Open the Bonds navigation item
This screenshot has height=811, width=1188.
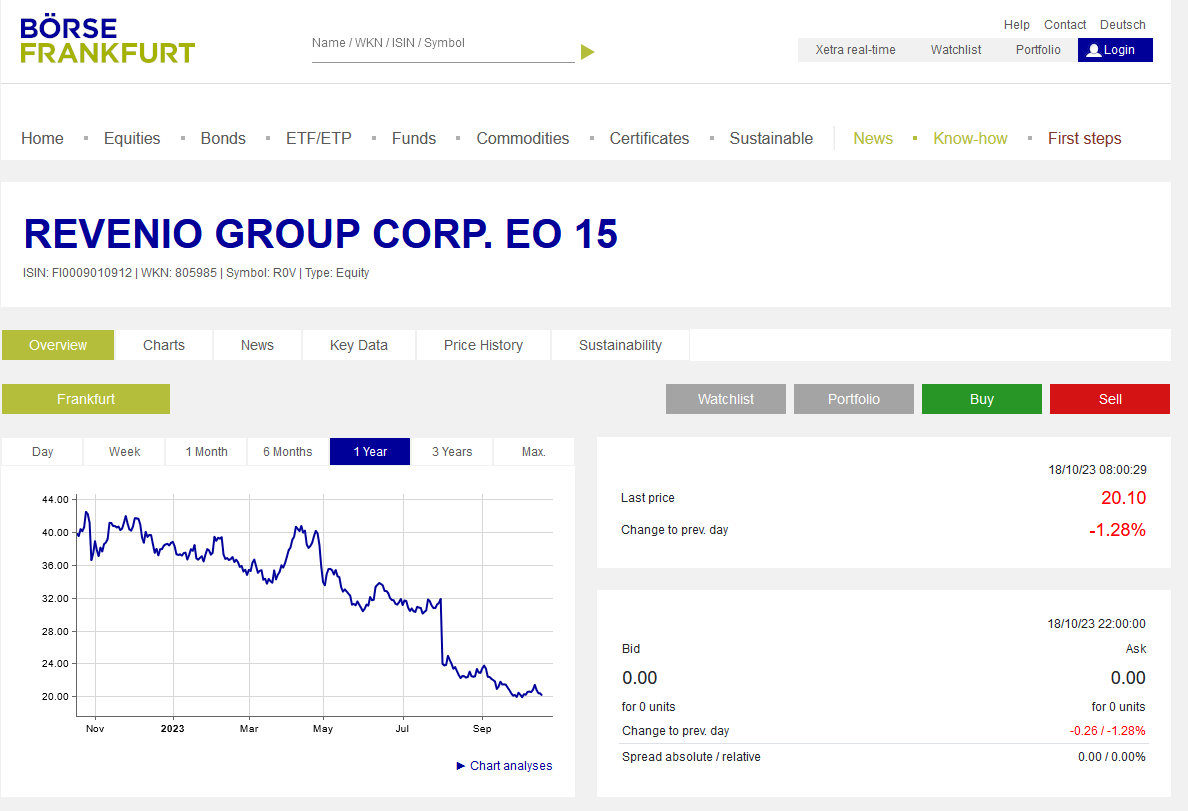click(x=223, y=139)
